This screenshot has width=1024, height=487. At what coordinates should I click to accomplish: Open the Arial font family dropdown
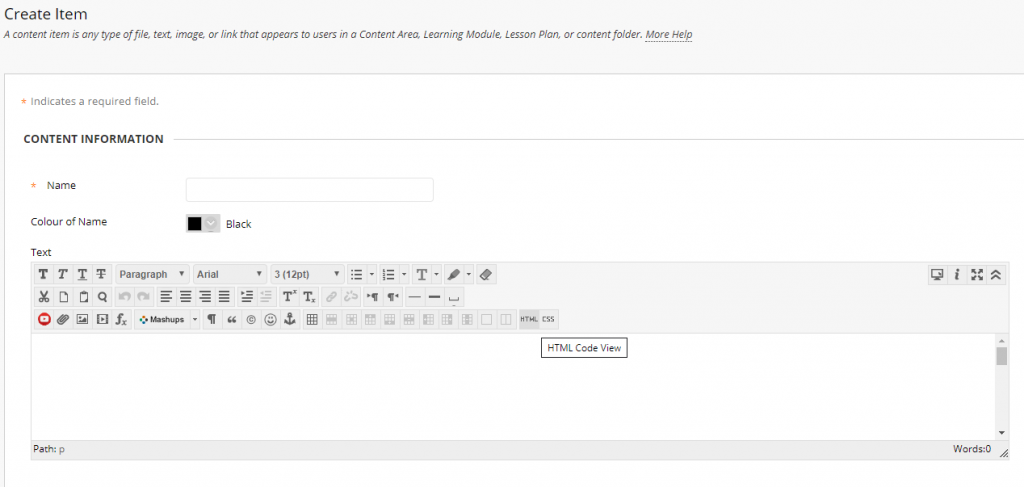[230, 274]
